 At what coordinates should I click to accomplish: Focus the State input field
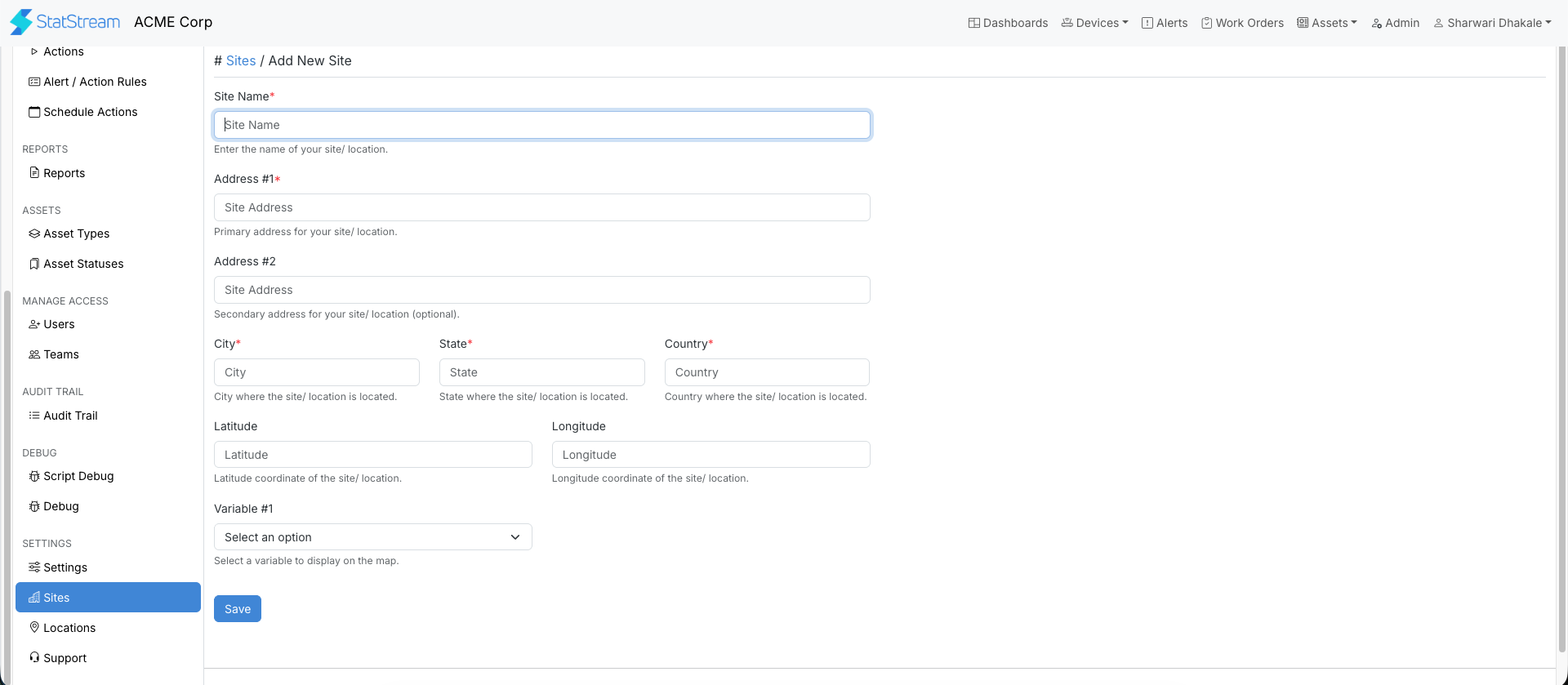[x=542, y=372]
